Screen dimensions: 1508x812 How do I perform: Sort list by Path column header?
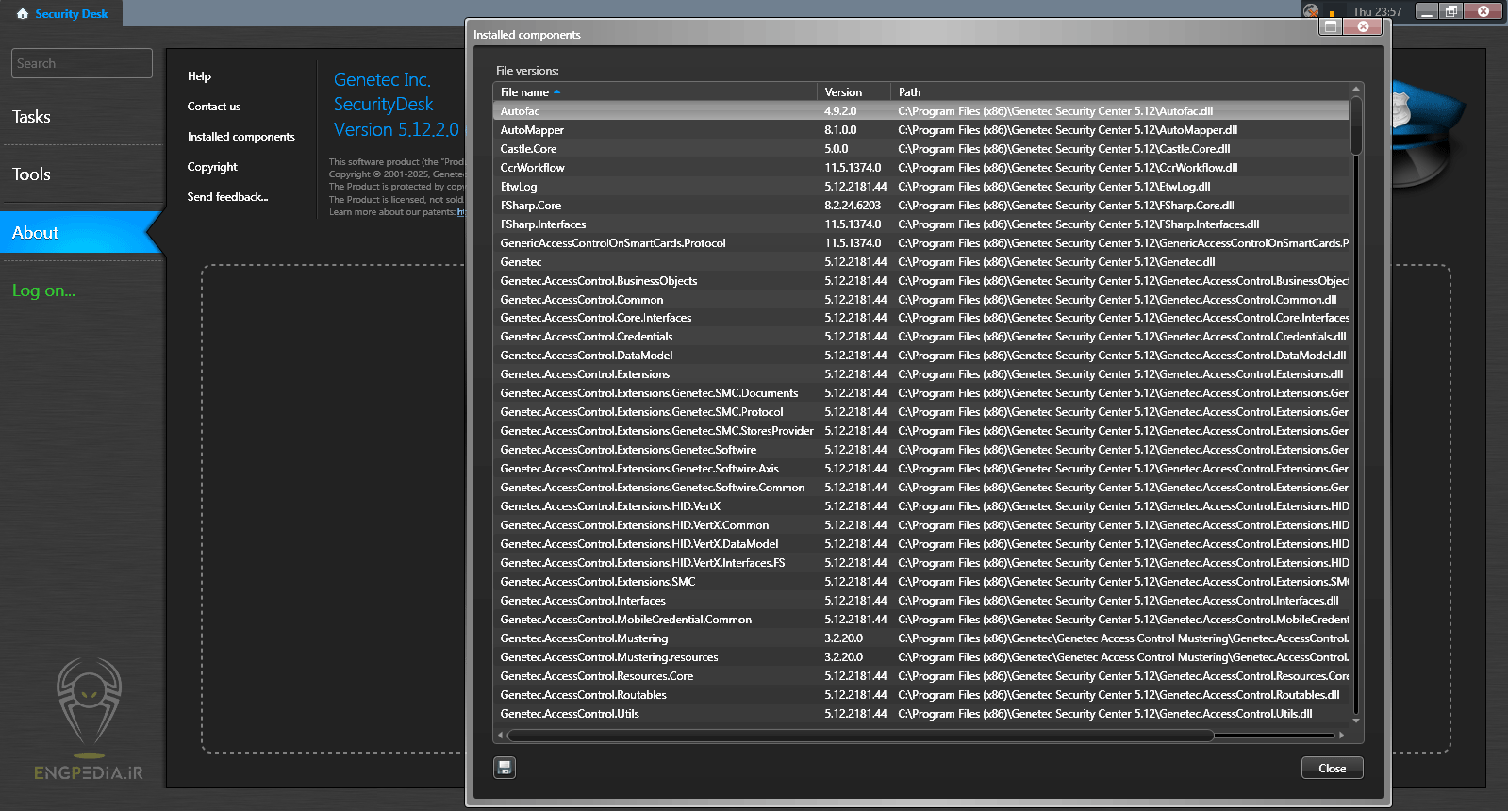pos(909,92)
